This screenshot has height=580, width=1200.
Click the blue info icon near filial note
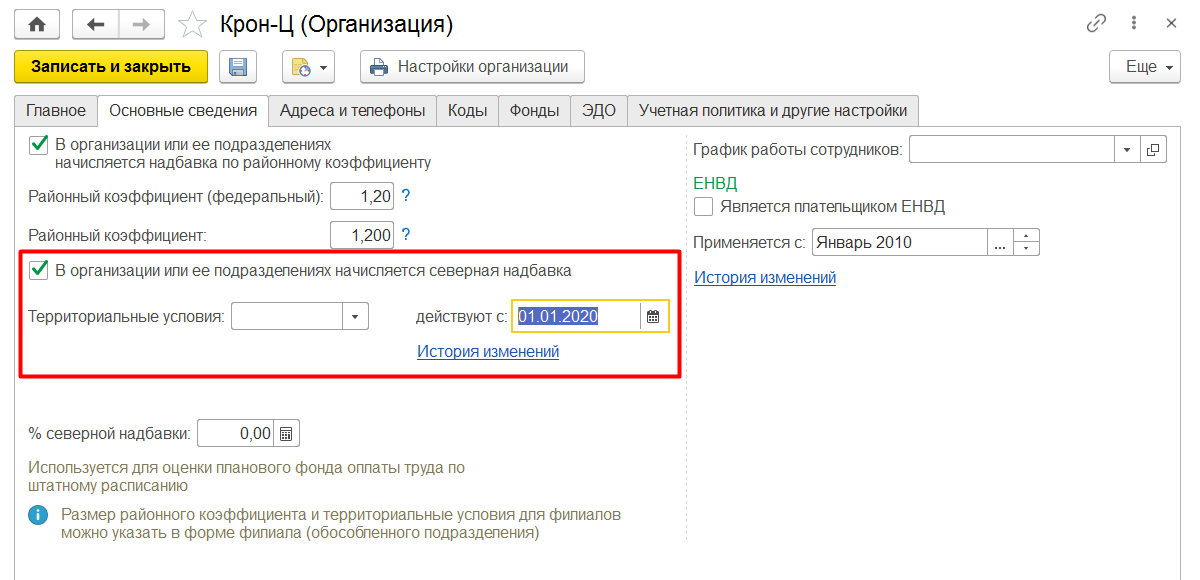click(38, 515)
